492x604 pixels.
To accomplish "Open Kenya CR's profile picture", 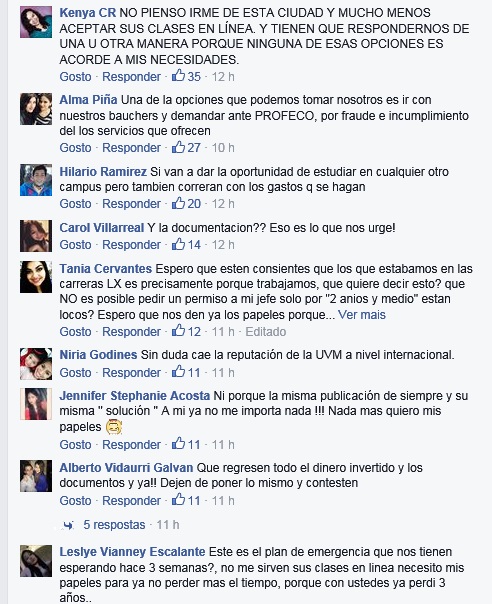I will click(x=36, y=22).
